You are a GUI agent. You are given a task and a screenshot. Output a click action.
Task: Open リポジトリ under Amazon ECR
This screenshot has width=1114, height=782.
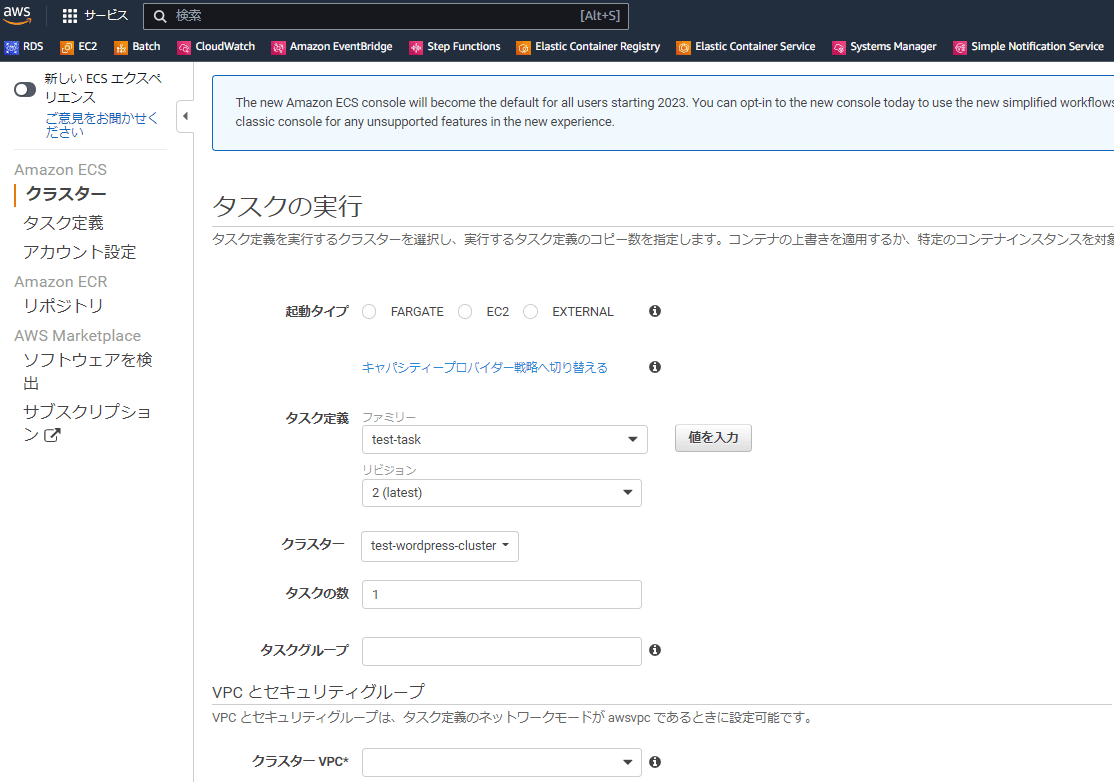point(63,306)
